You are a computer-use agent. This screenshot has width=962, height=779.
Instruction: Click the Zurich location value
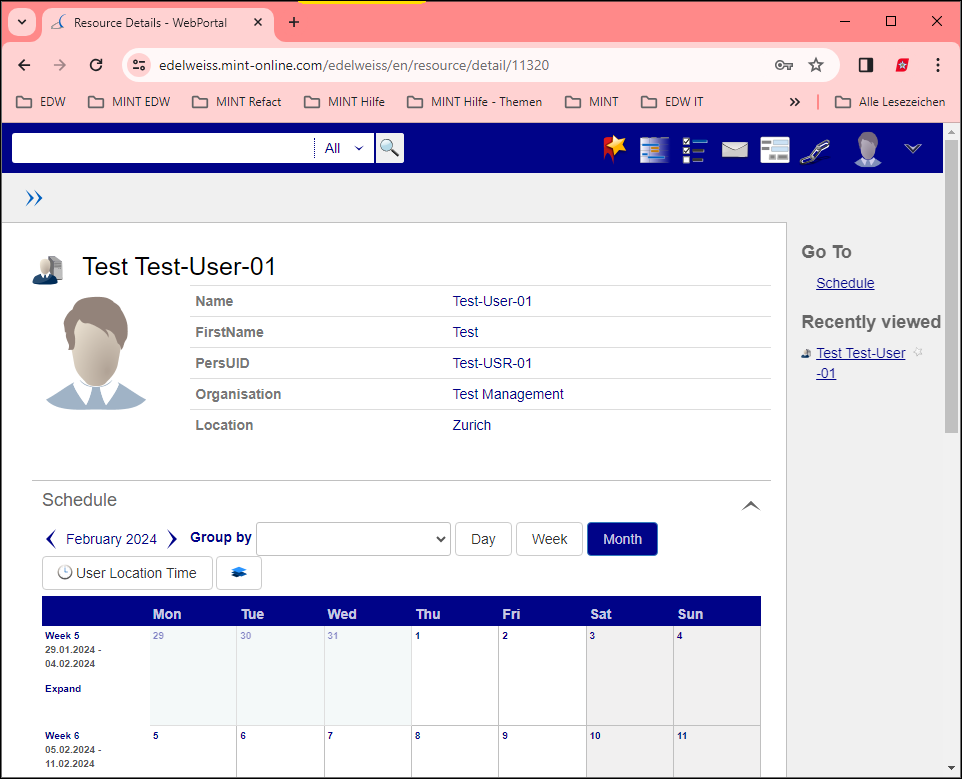pyautogui.click(x=471, y=425)
